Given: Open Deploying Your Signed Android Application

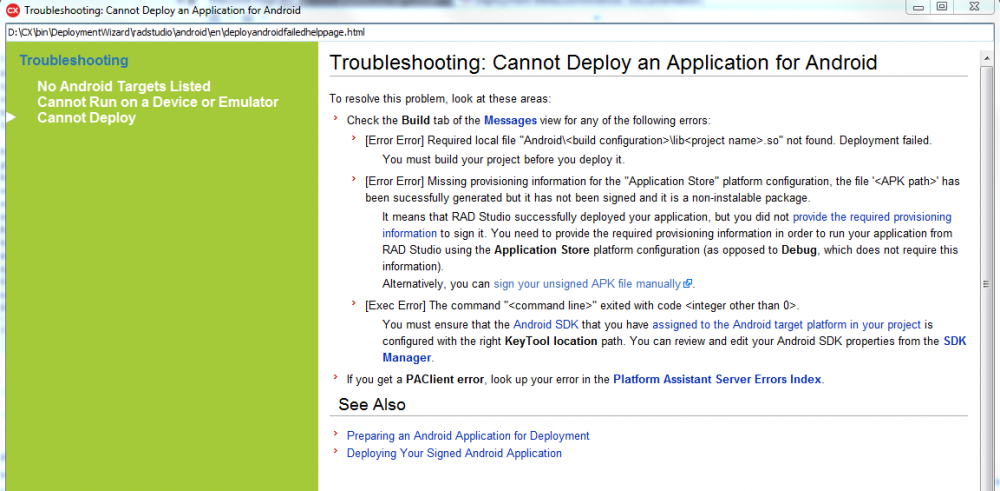Looking at the screenshot, I should tap(454, 453).
